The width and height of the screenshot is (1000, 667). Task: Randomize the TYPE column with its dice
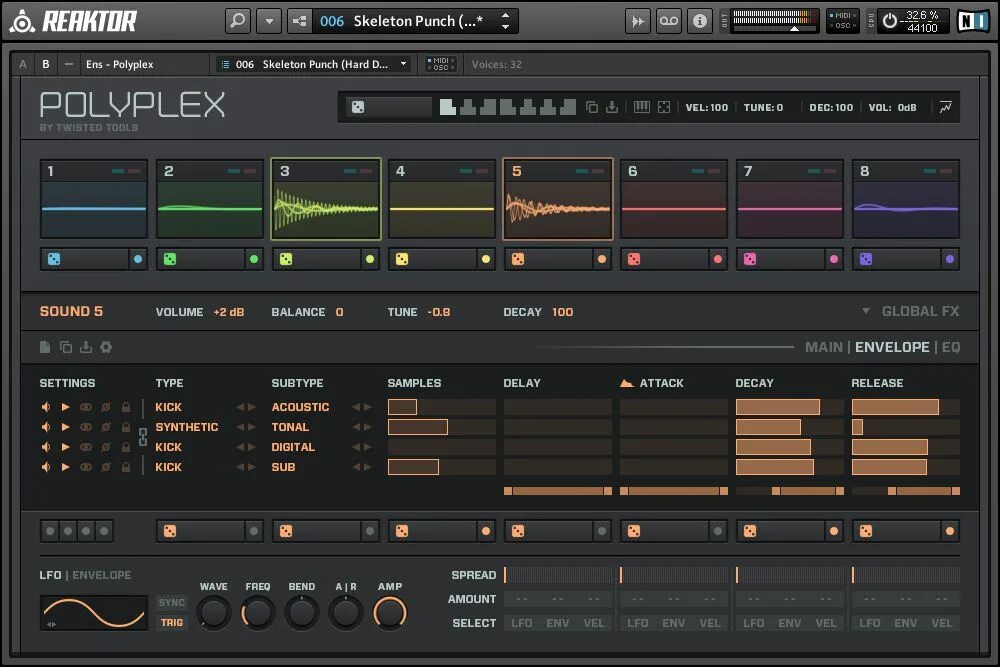pos(170,531)
